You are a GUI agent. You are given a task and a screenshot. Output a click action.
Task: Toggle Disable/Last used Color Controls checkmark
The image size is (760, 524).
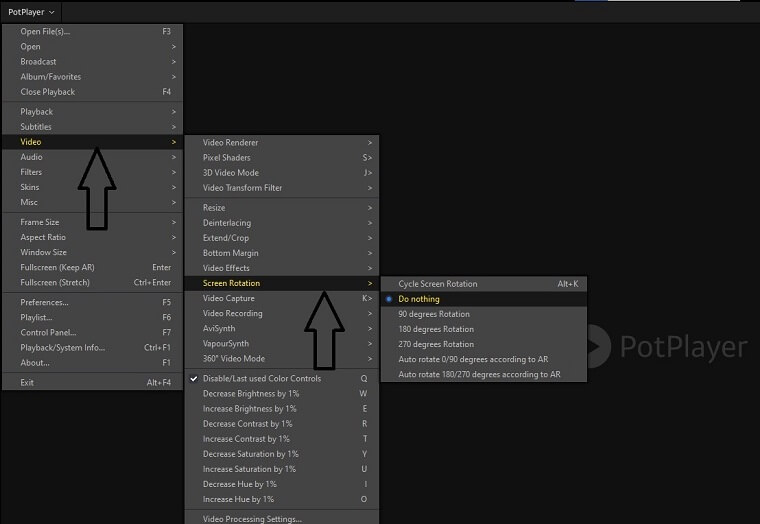click(282, 378)
